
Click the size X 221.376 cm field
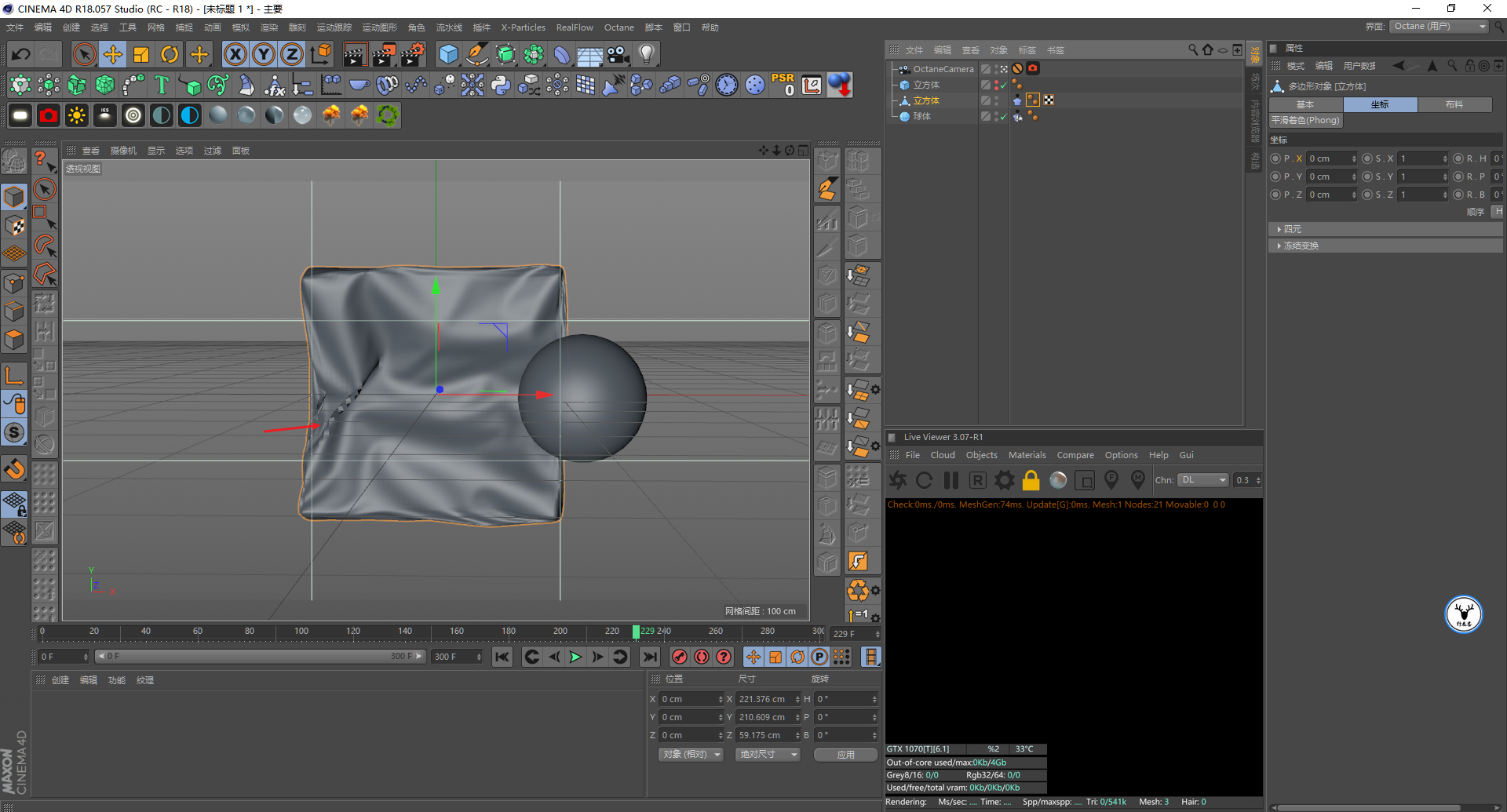[768, 699]
